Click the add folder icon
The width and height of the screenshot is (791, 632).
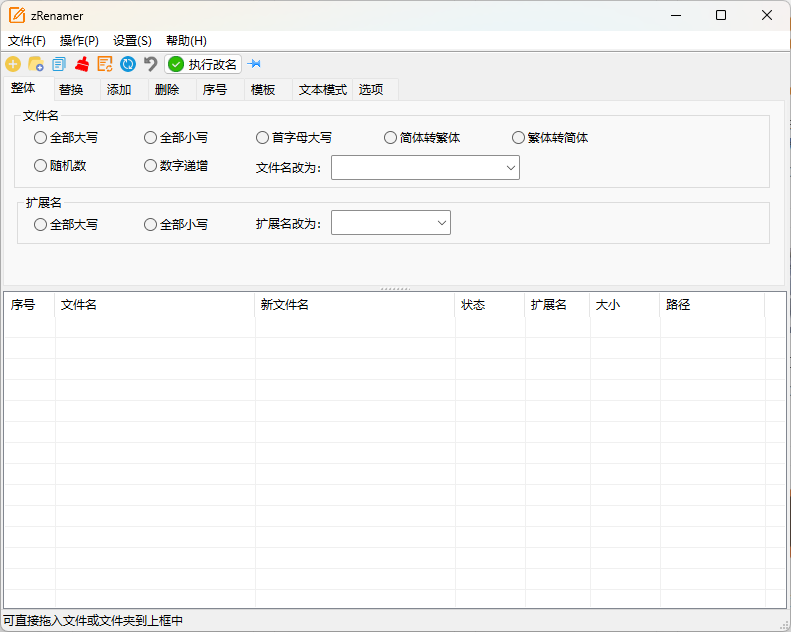tap(36, 64)
